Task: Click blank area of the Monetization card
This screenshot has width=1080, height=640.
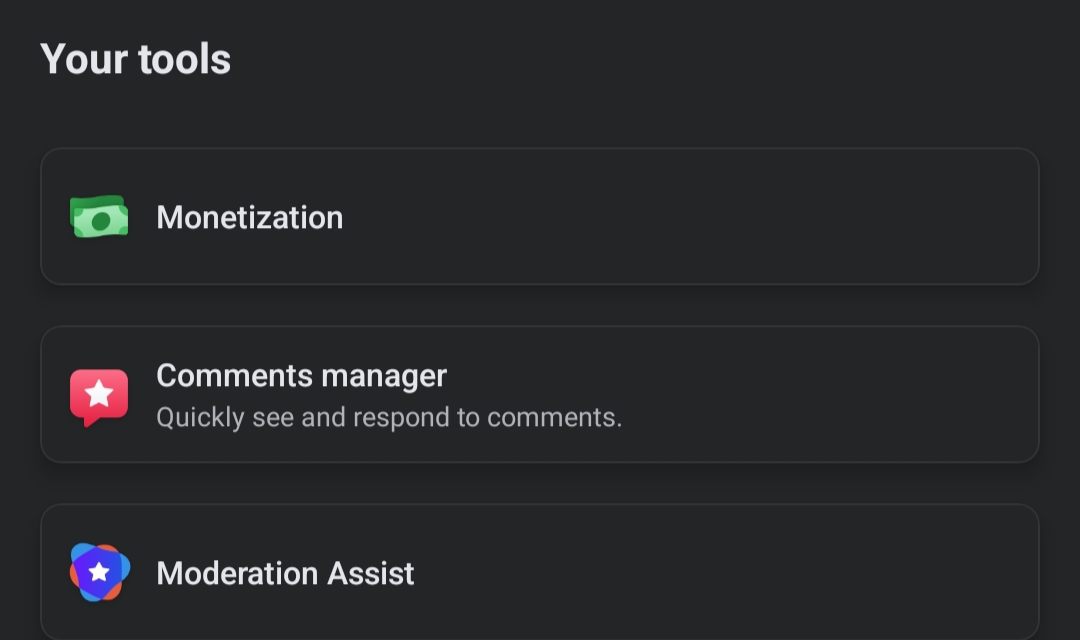Action: [x=689, y=216]
